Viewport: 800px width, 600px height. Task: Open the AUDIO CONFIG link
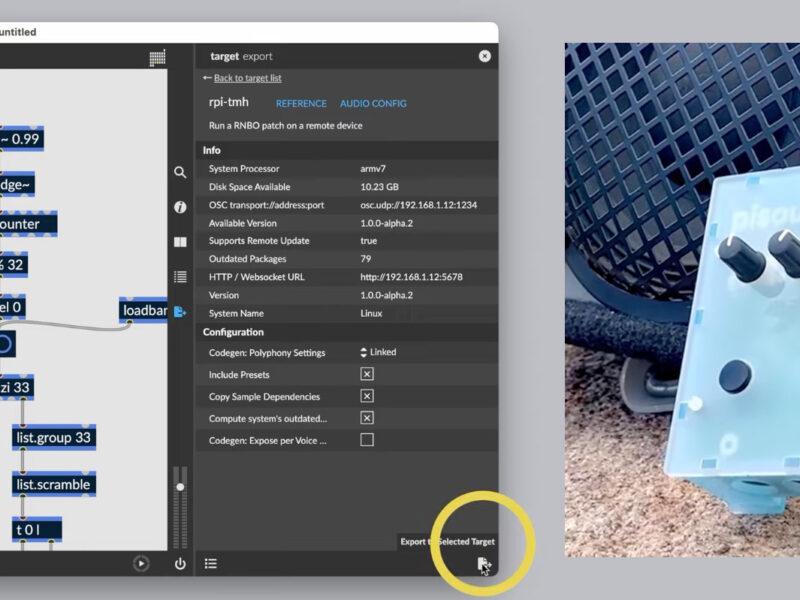click(x=373, y=104)
